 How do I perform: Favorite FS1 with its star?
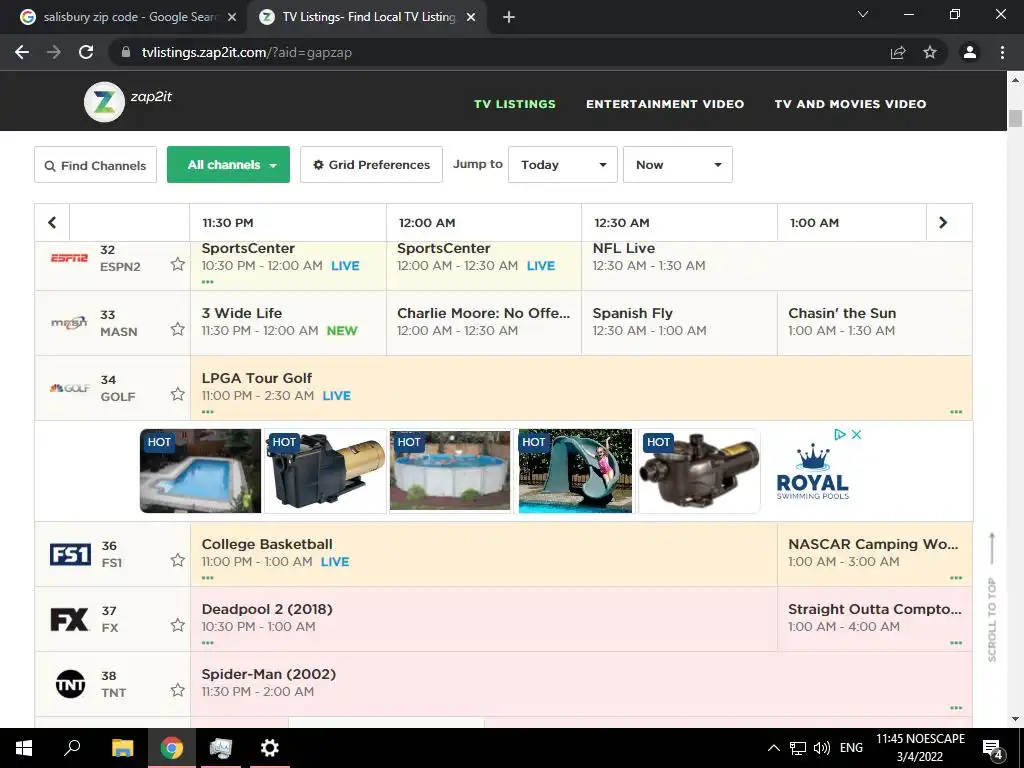pos(178,560)
